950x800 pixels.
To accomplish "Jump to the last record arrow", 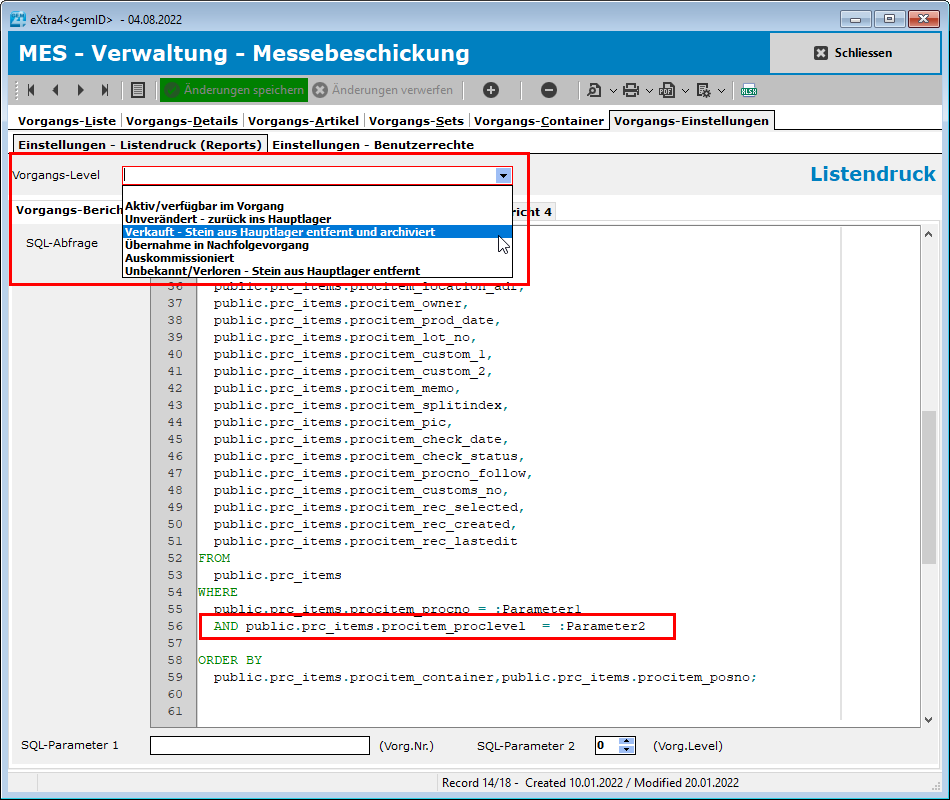I will (x=104, y=90).
